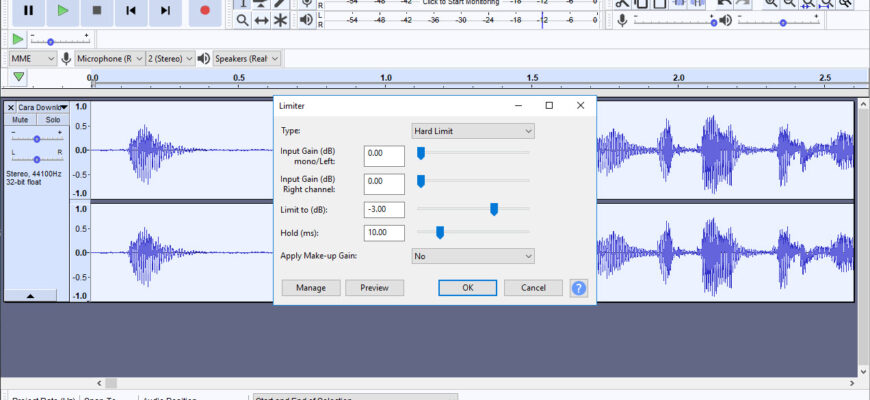Viewport: 870px width, 400px height.
Task: Solo the Cara Downlo track
Action: (x=52, y=120)
